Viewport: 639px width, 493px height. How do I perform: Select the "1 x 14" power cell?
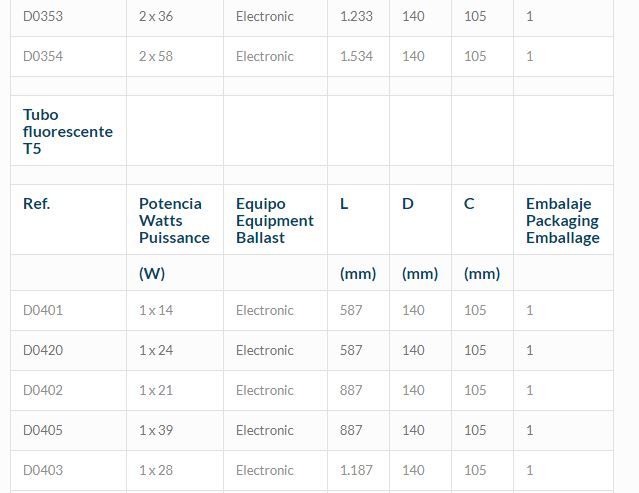click(x=156, y=311)
